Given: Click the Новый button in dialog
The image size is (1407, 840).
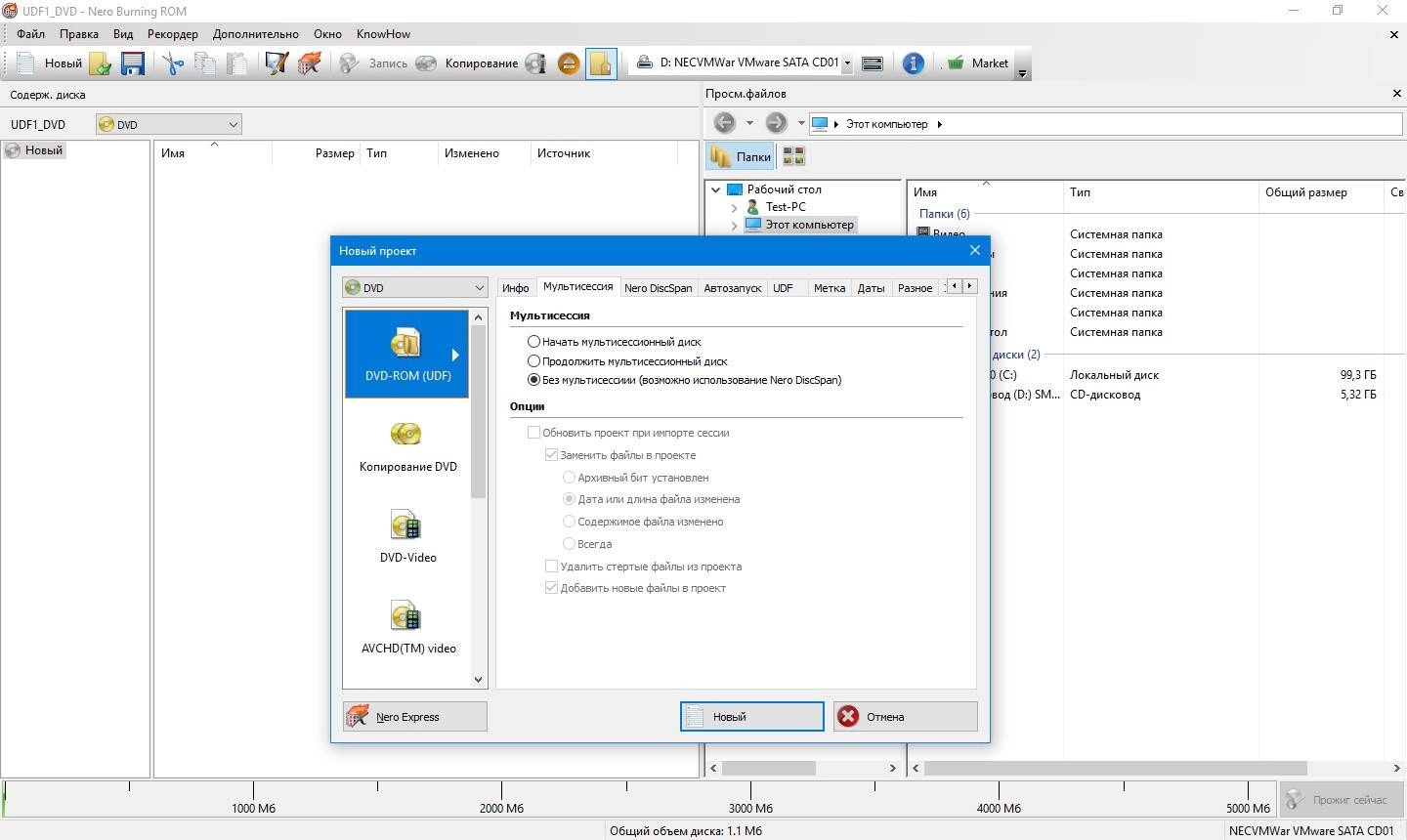Looking at the screenshot, I should pyautogui.click(x=751, y=716).
